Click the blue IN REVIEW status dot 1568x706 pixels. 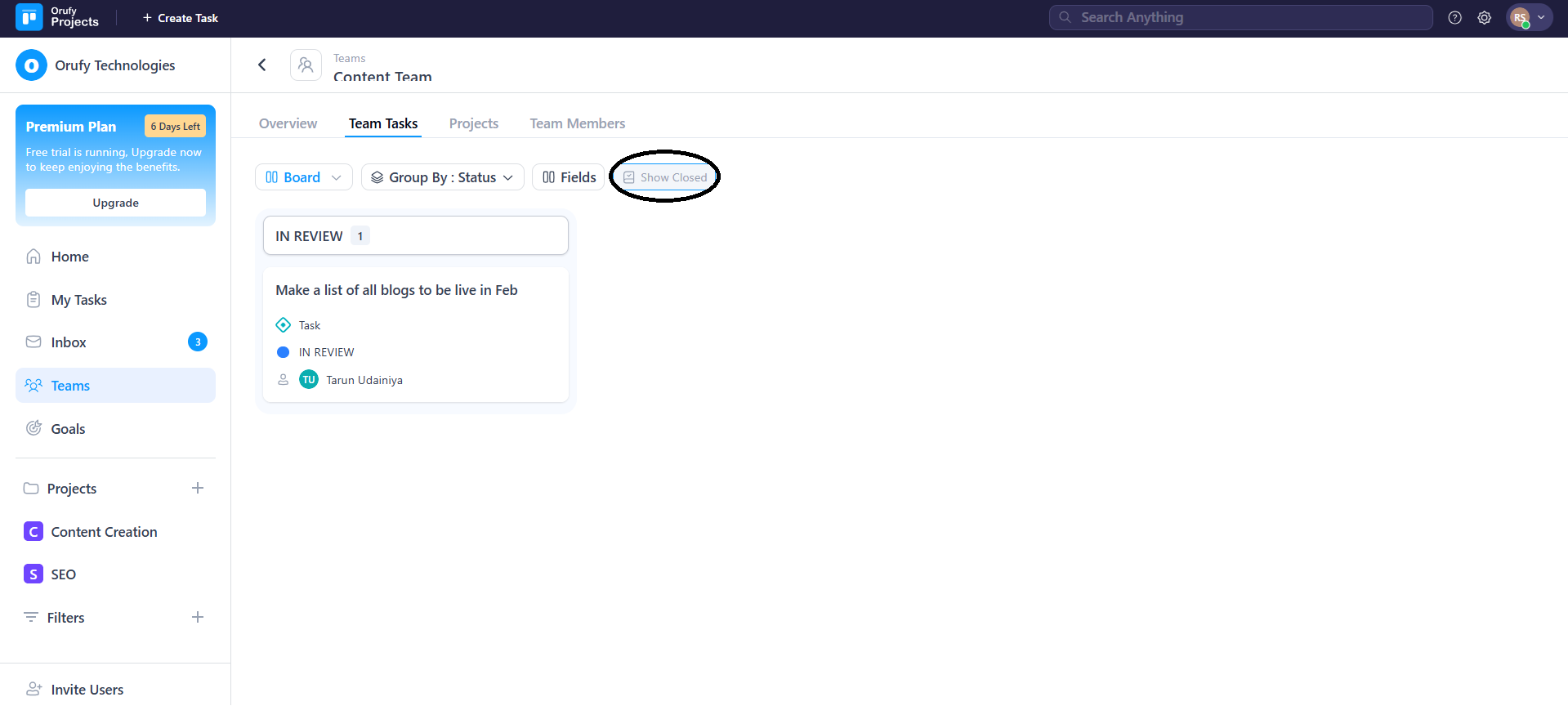point(284,352)
